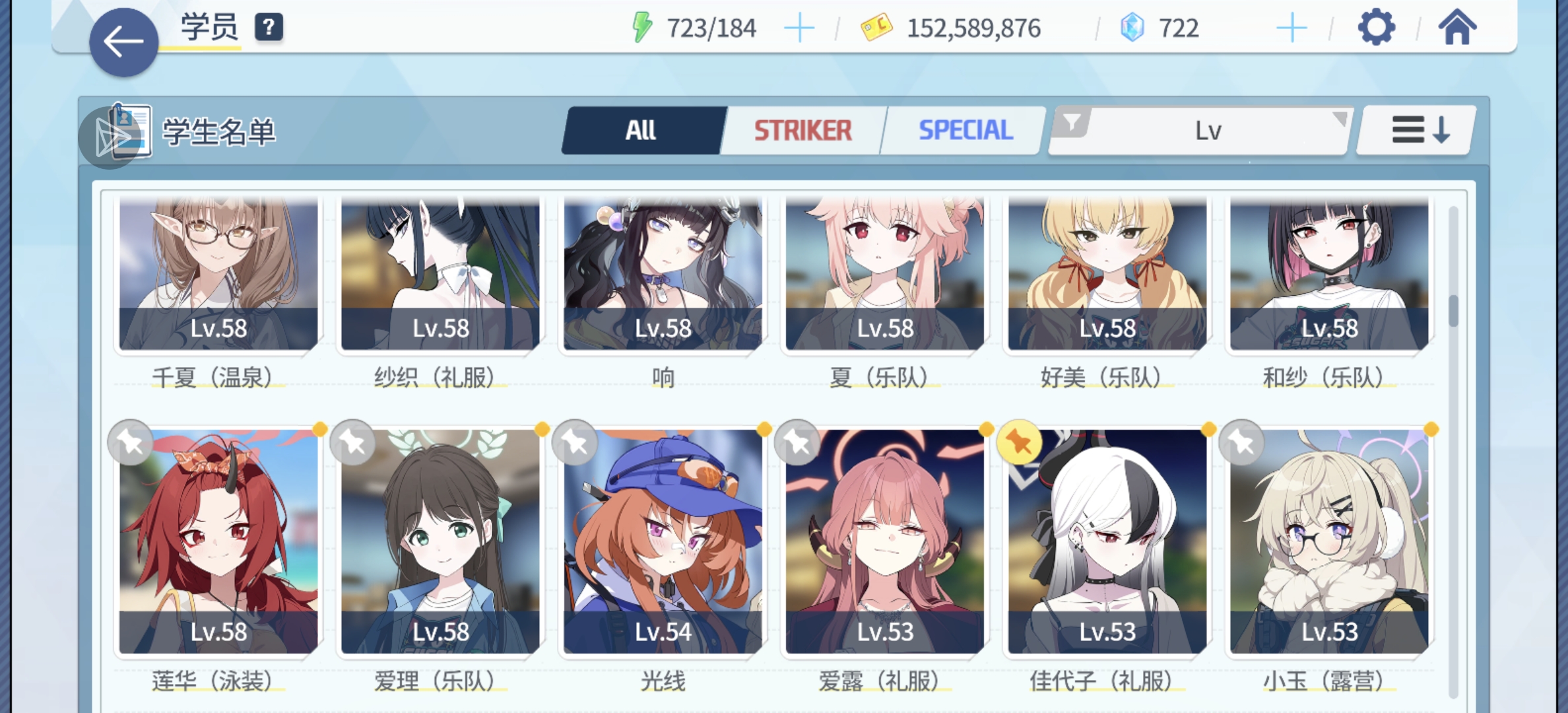Select the All tab
1568x713 pixels.
coord(641,131)
